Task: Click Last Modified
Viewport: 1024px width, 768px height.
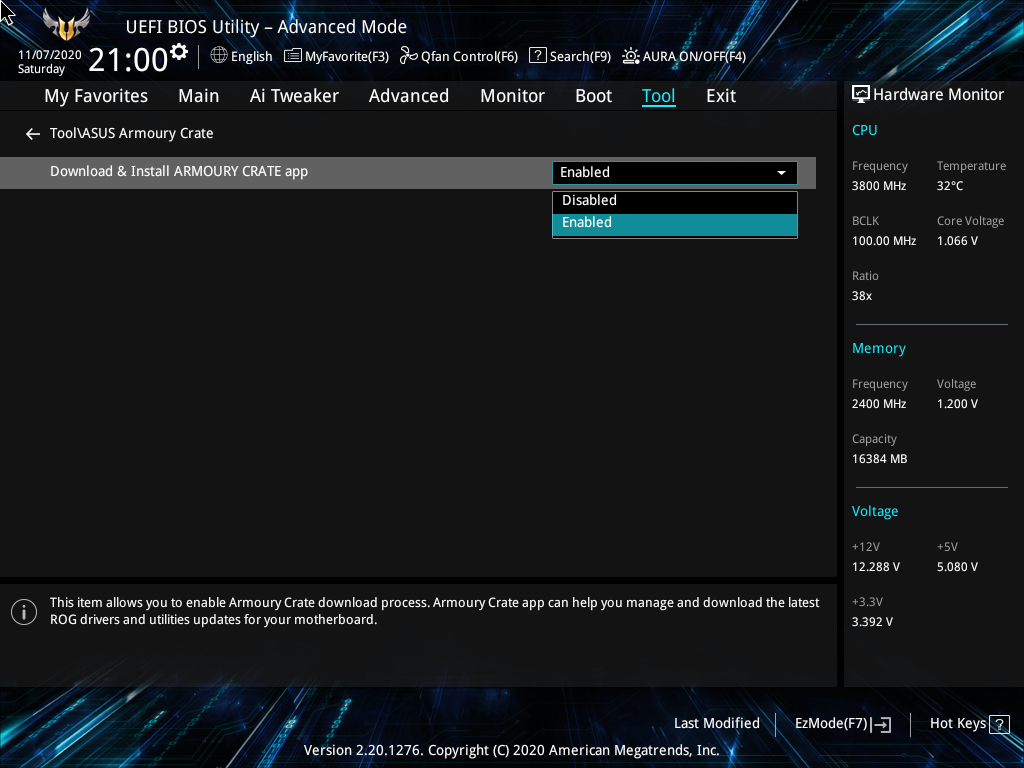Action: pyautogui.click(x=716, y=724)
